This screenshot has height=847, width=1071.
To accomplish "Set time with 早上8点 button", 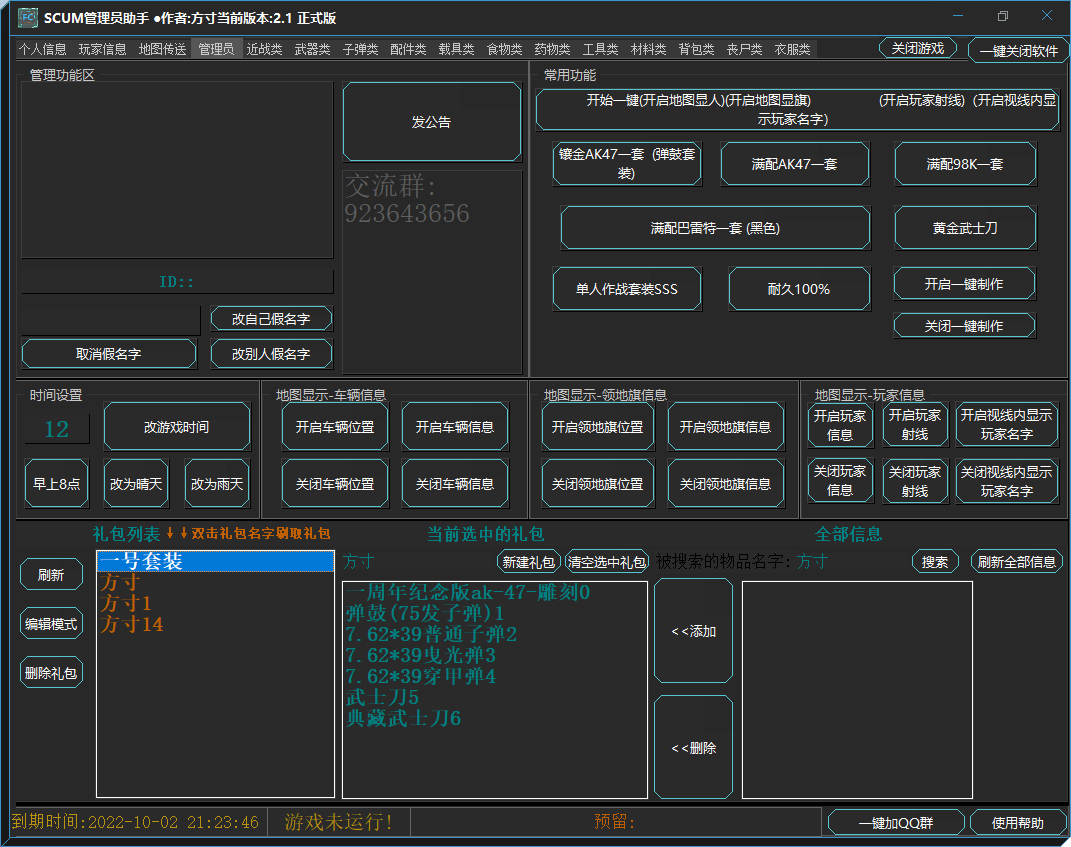I will [57, 484].
